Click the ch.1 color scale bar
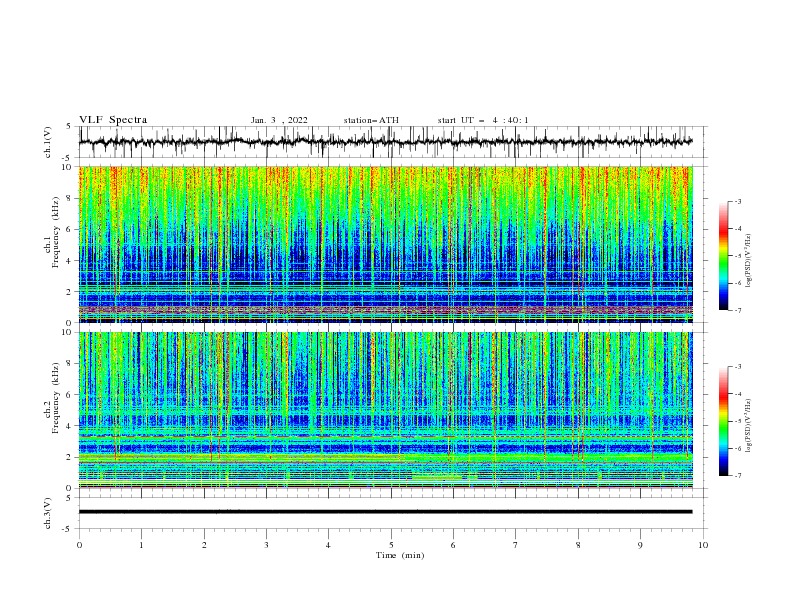The width and height of the screenshot is (792, 612). (x=723, y=256)
